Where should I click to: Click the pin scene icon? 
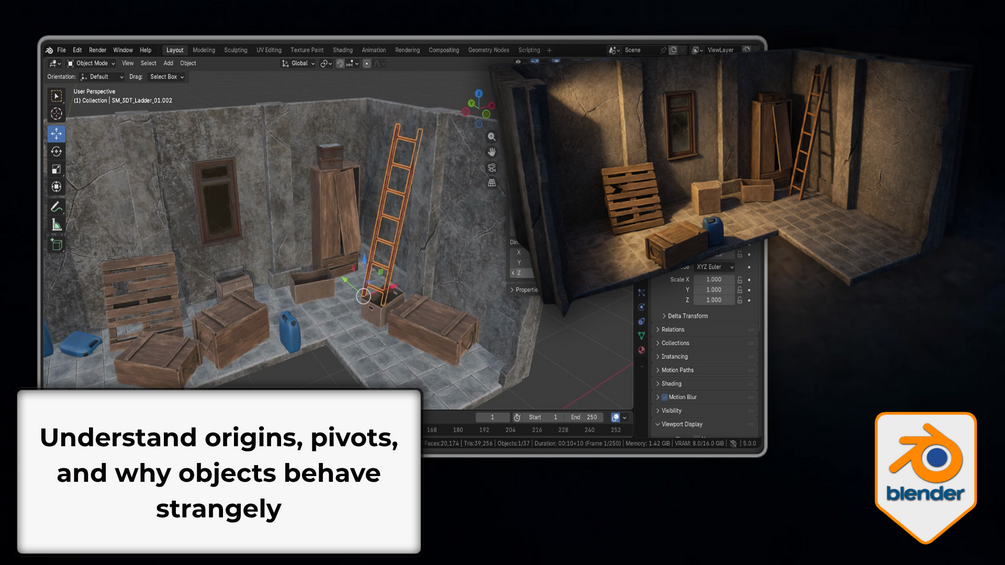click(x=663, y=50)
